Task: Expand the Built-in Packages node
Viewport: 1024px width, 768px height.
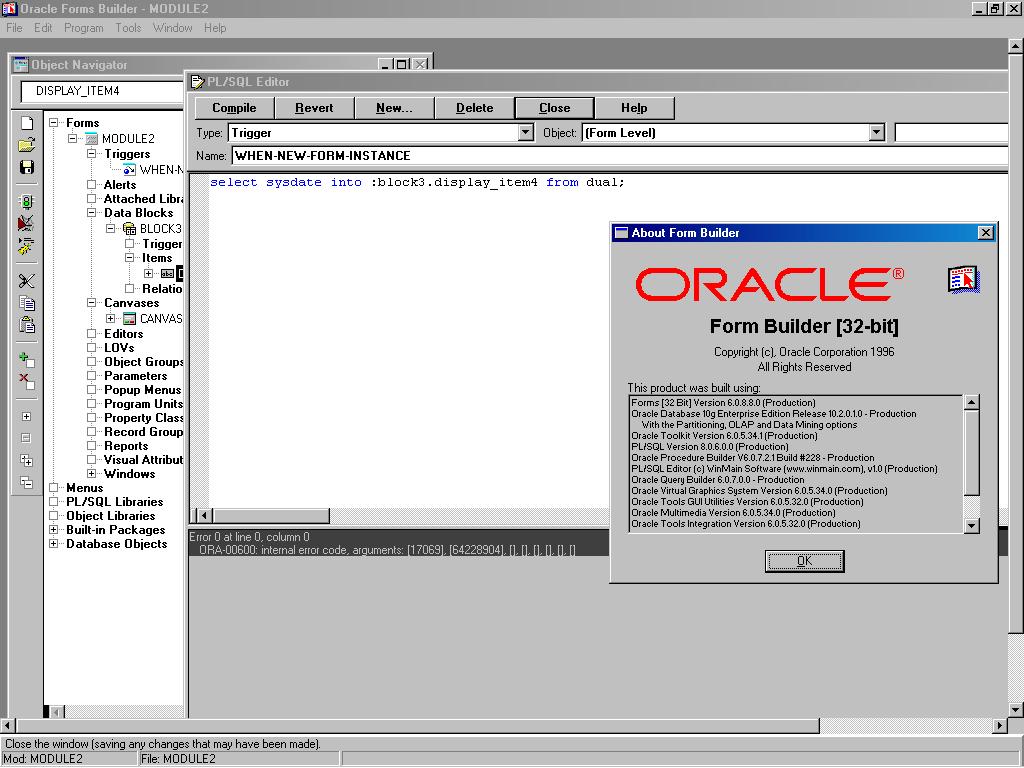Action: click(x=54, y=530)
